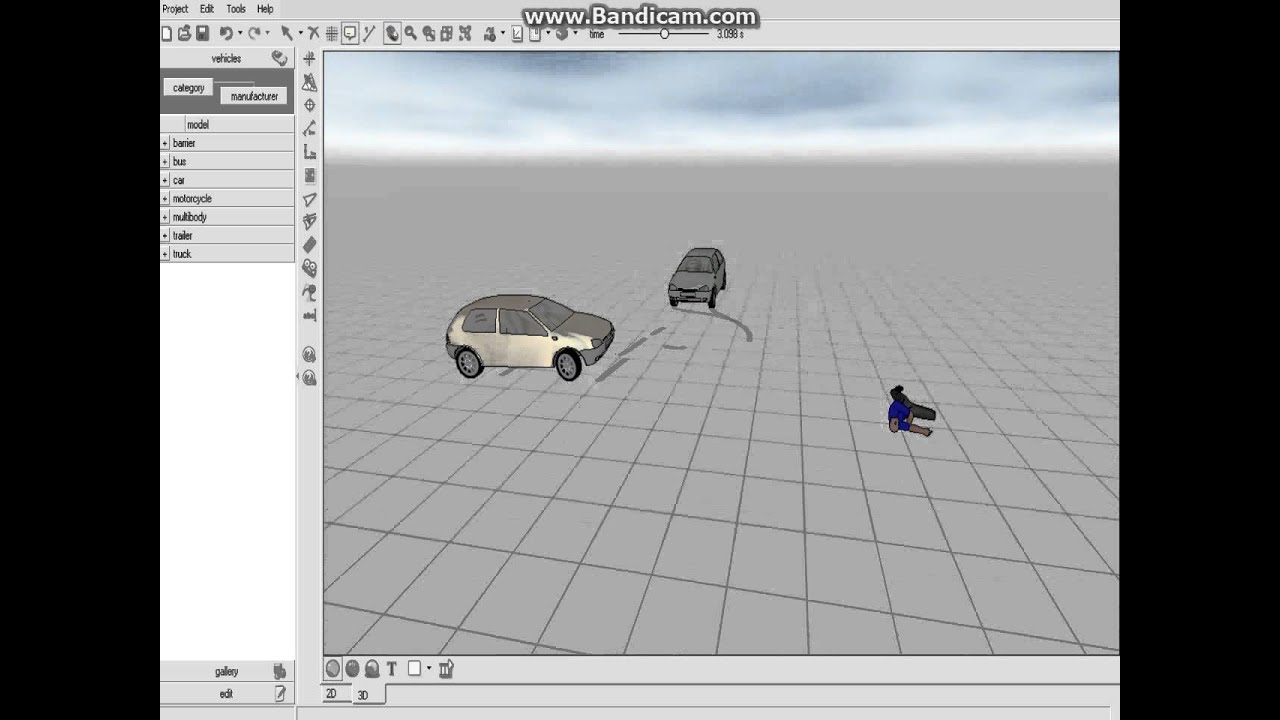This screenshot has height=720, width=1280.
Task: Click the new project icon
Action: (x=166, y=34)
